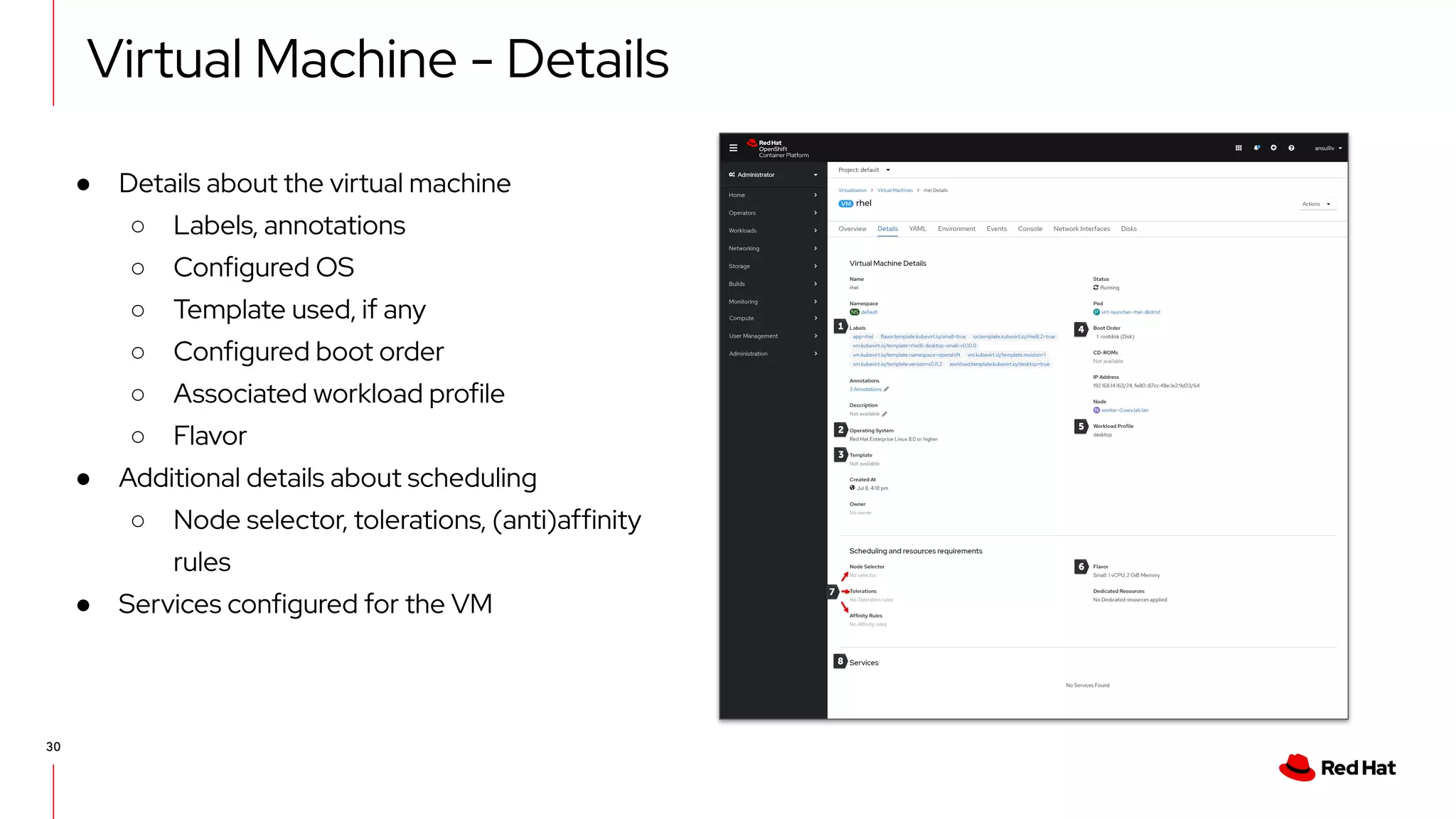Expand the Workloads navigation section

click(x=773, y=230)
